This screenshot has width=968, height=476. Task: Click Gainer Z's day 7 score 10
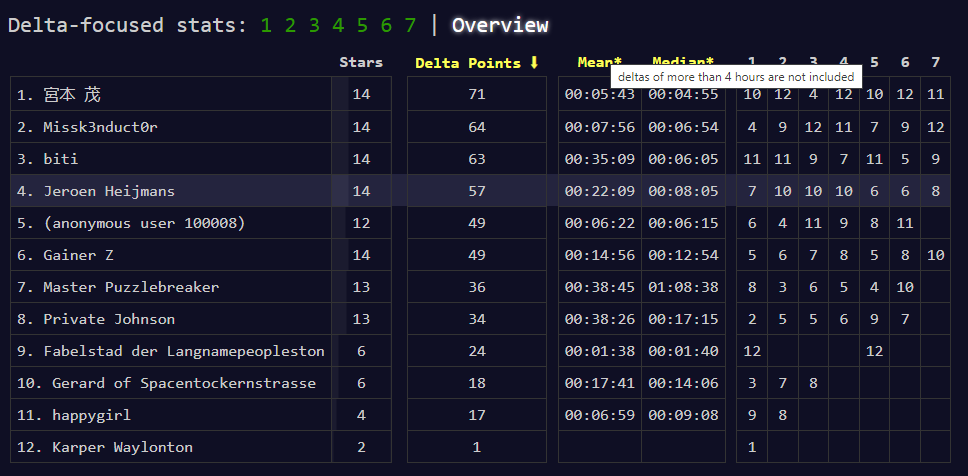point(935,256)
